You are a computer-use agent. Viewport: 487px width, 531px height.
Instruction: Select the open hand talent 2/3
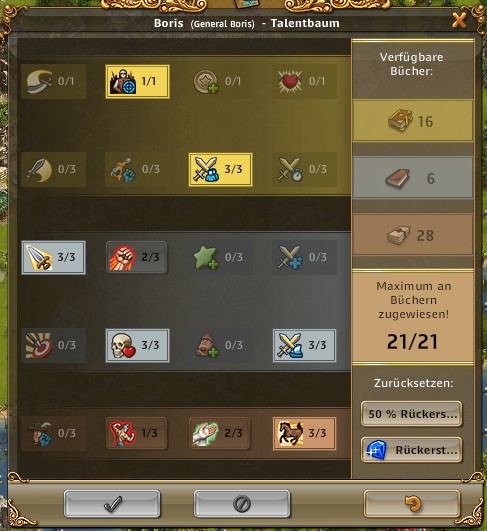point(220,433)
